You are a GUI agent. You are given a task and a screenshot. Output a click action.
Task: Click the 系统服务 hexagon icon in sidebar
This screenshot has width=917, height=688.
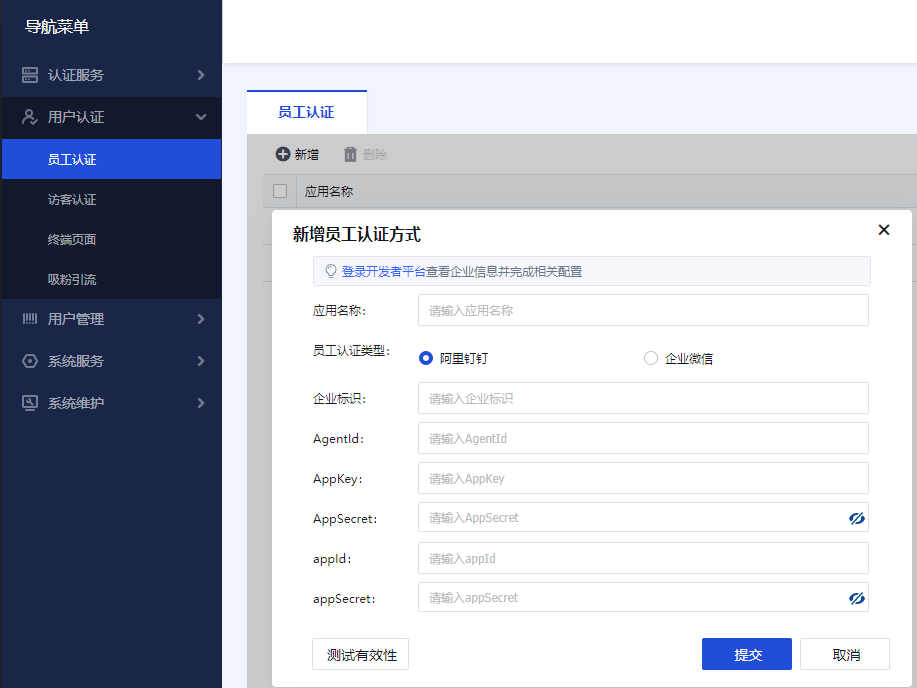pos(30,361)
